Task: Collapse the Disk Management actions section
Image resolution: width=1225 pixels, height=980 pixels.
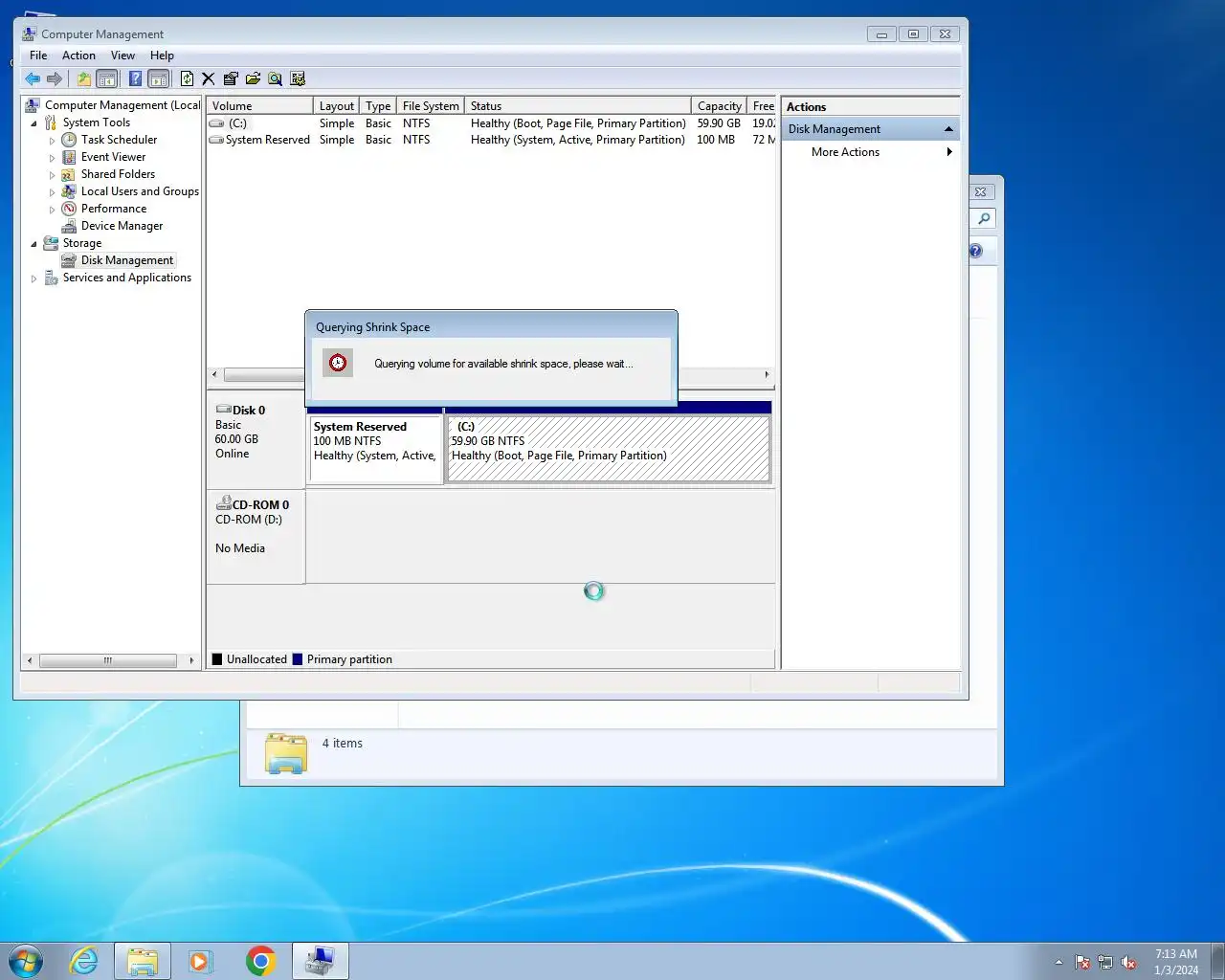Action: (948, 129)
